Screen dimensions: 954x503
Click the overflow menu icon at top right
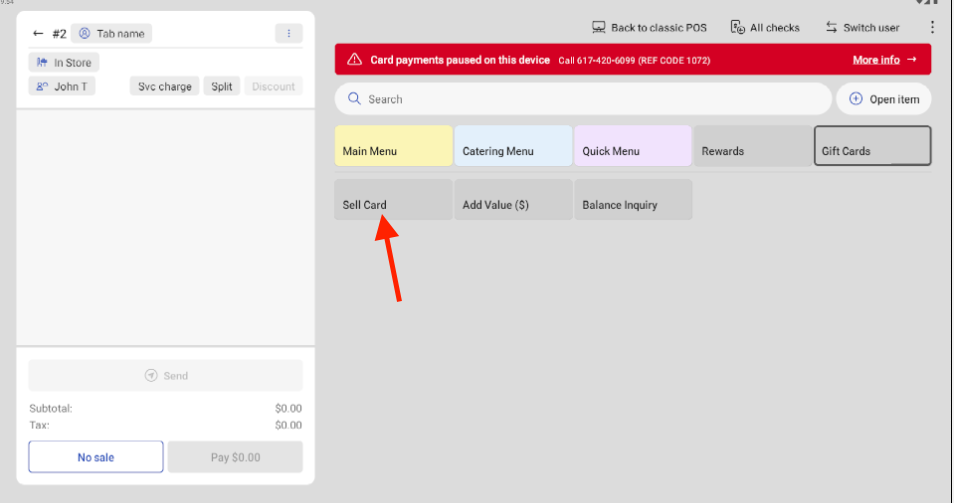coord(932,28)
